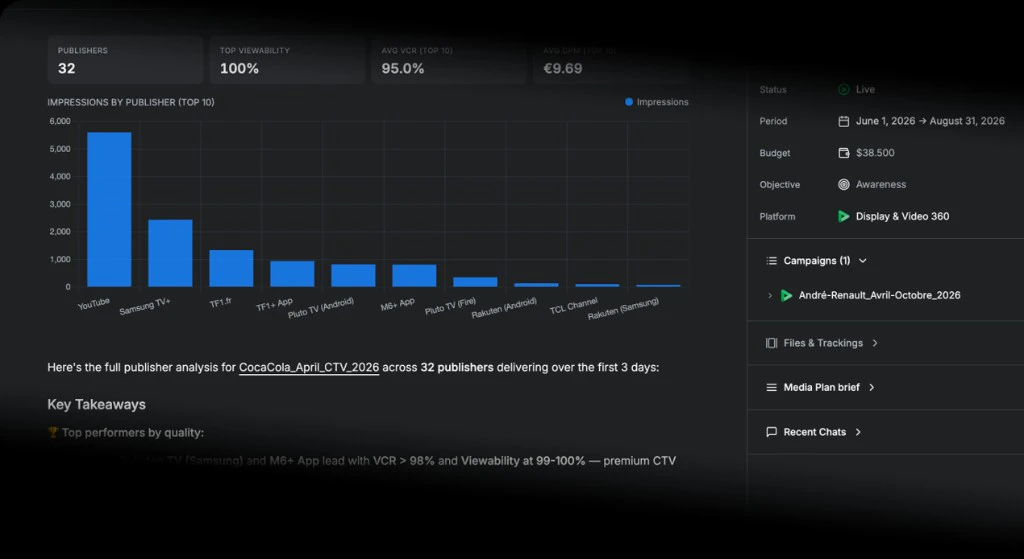The width and height of the screenshot is (1024, 559).
Task: Click the Impressions legend label
Action: [x=662, y=102]
